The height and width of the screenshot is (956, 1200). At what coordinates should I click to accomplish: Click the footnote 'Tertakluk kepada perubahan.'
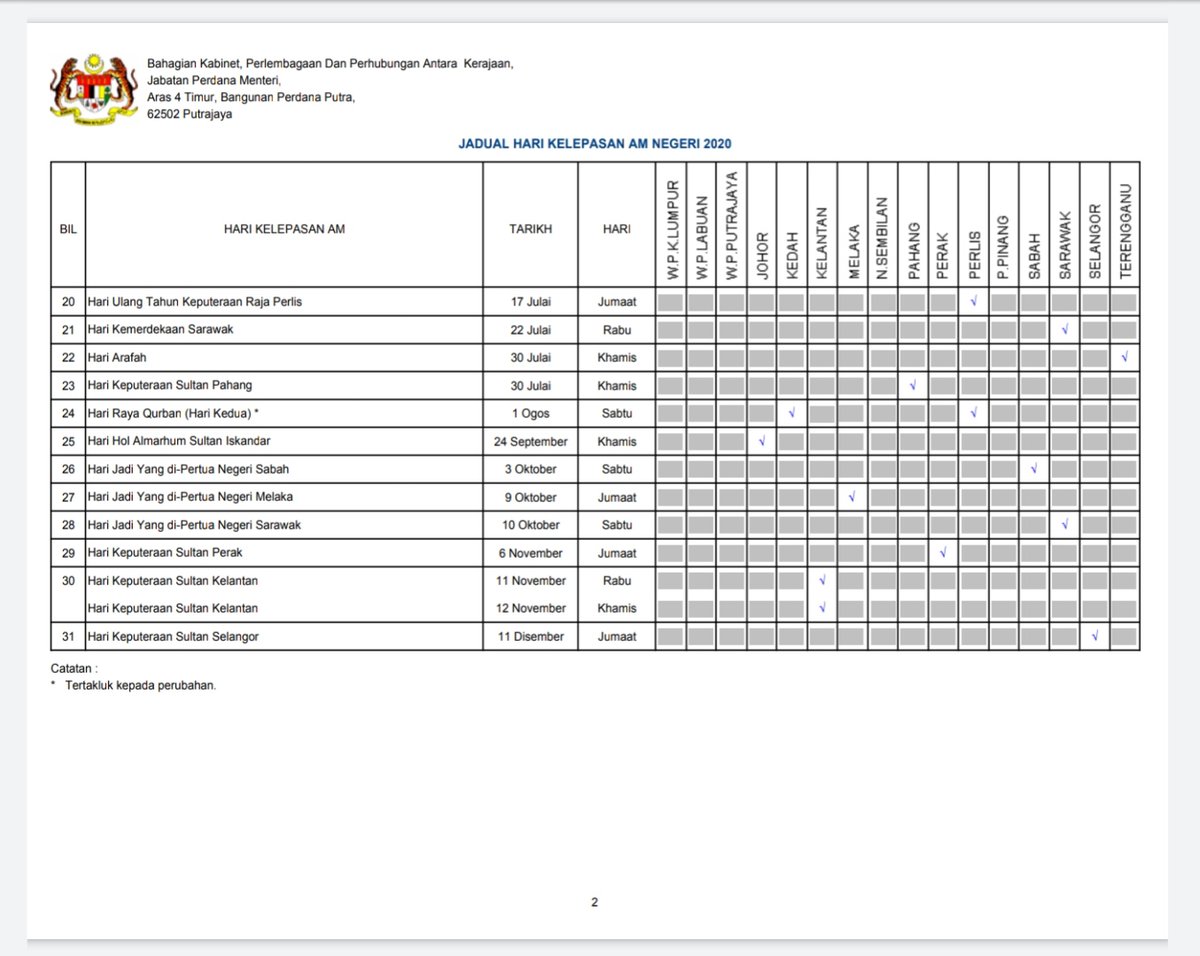tap(140, 686)
